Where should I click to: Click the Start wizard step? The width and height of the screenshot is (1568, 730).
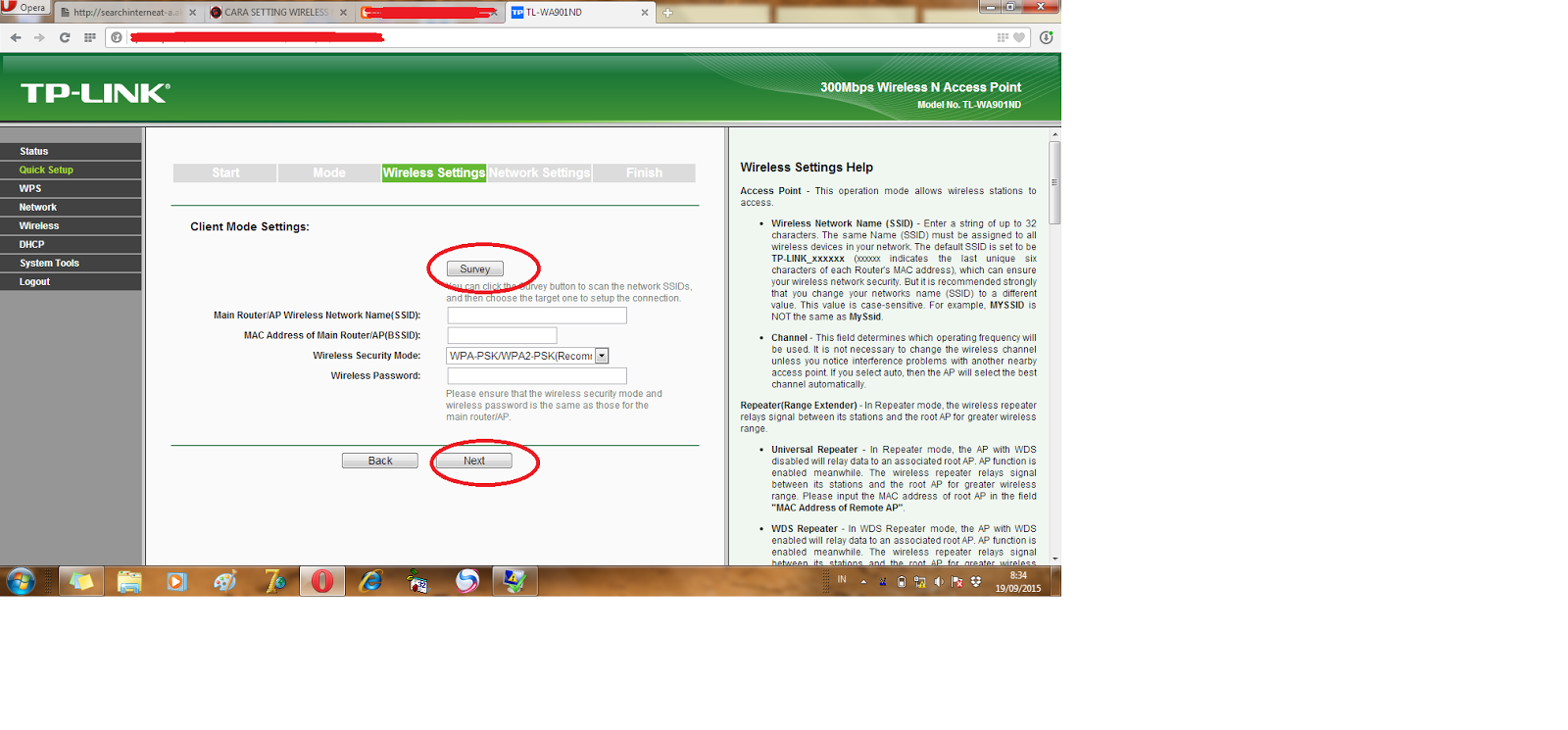(225, 172)
